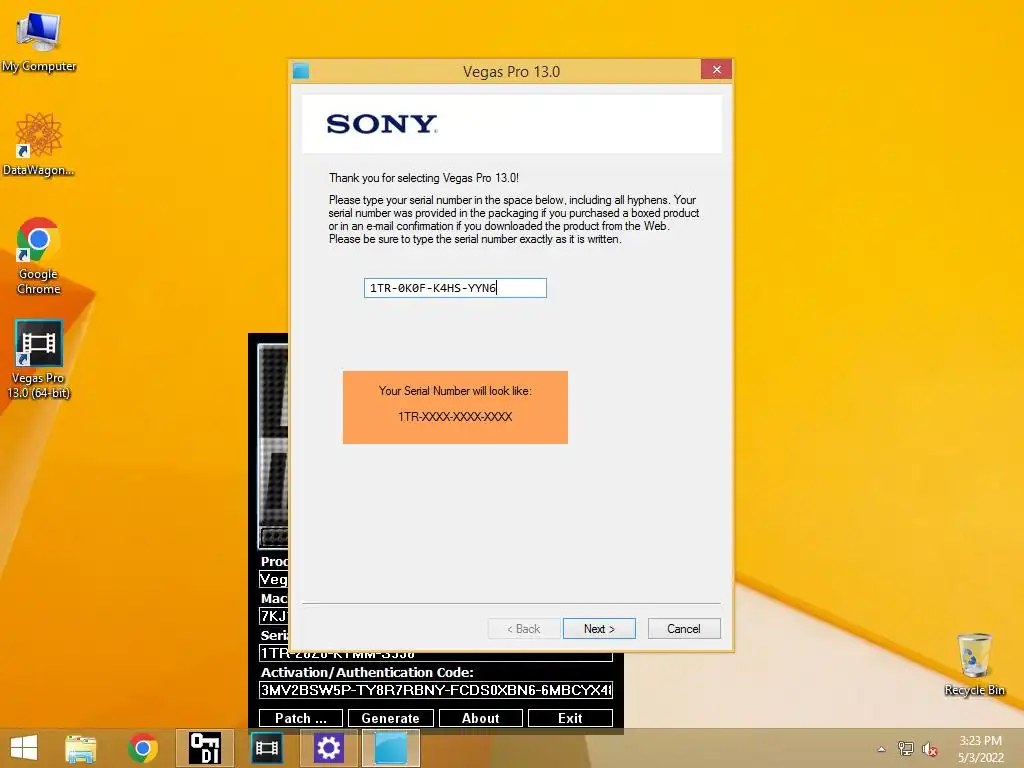Click the muted volume tray icon
The width and height of the screenshot is (1024, 768).
click(930, 749)
